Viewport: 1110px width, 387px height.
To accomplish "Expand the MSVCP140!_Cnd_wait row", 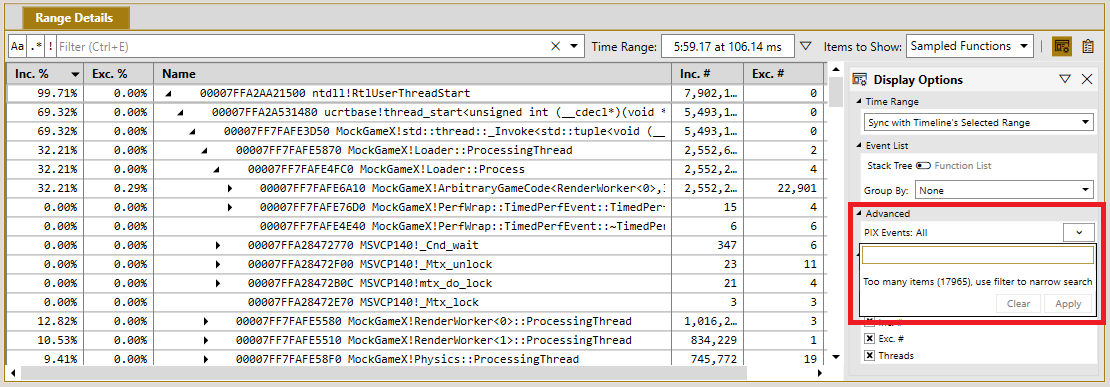I will click(218, 246).
